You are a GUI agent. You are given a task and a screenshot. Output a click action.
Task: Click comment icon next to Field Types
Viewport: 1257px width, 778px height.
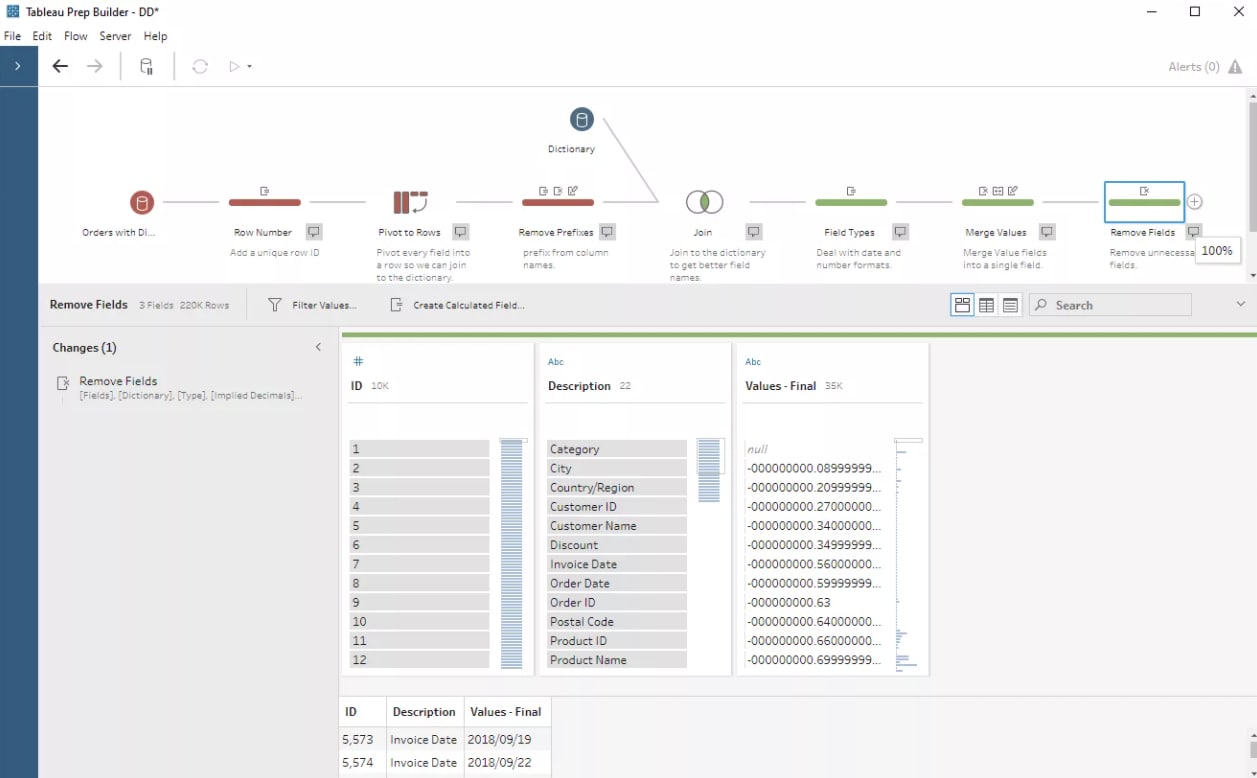[x=901, y=232]
